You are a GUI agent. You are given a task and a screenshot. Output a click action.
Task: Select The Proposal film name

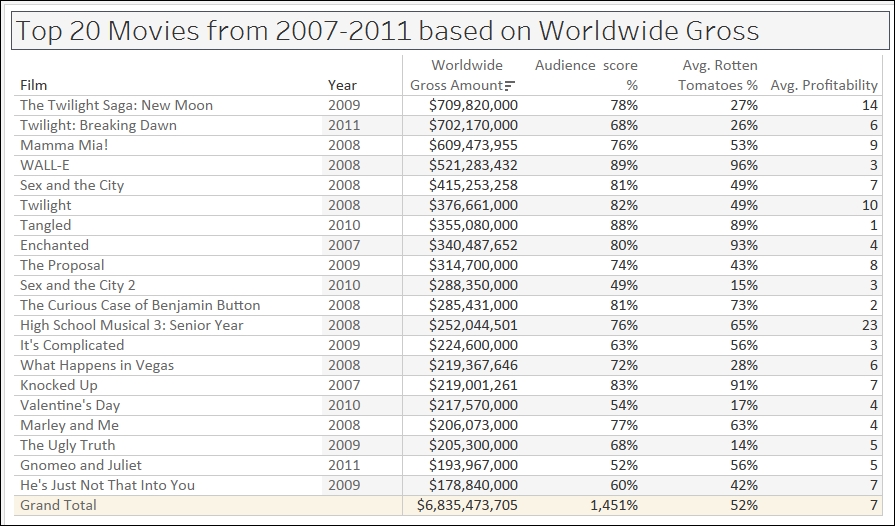click(x=62, y=265)
